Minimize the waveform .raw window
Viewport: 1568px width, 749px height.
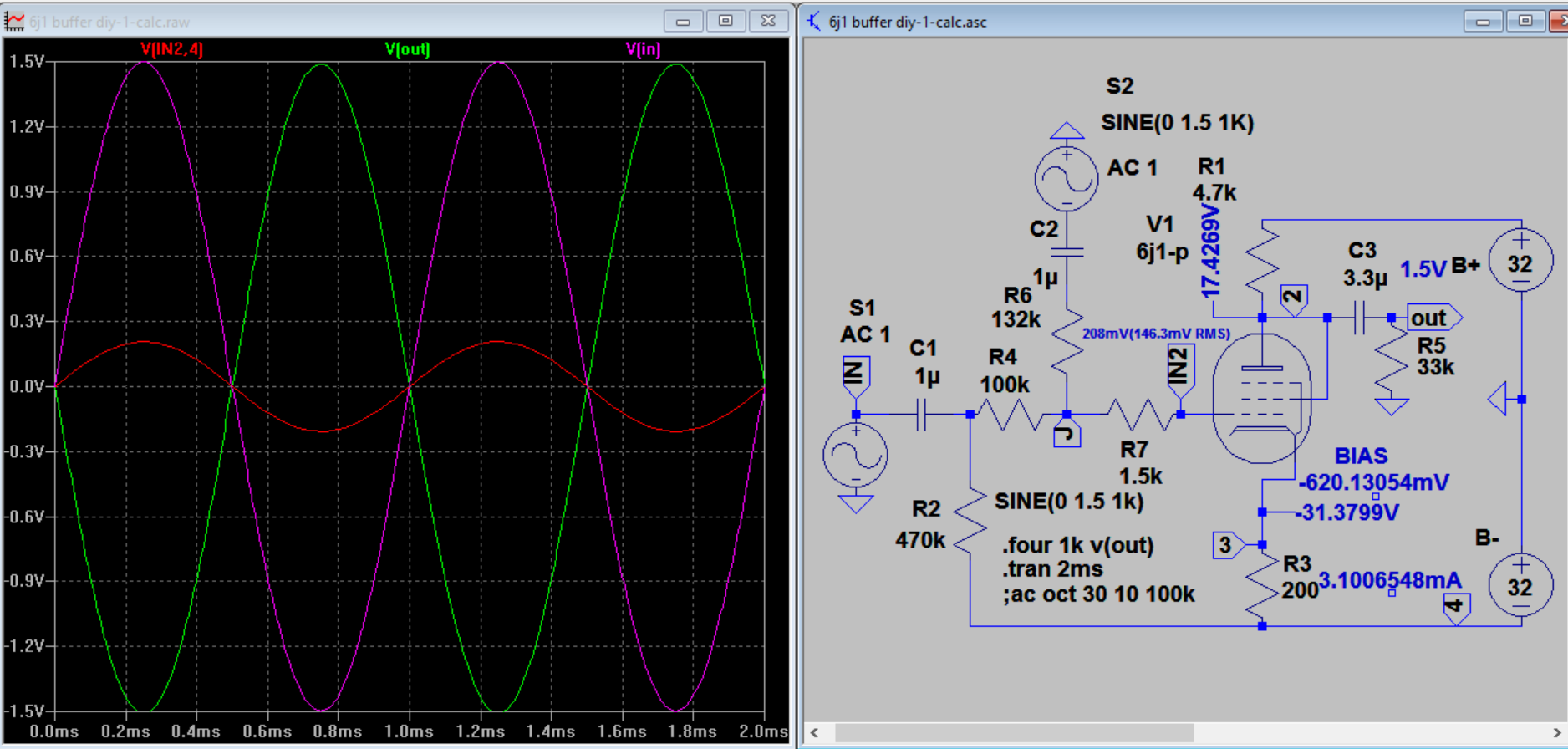pyautogui.click(x=683, y=21)
